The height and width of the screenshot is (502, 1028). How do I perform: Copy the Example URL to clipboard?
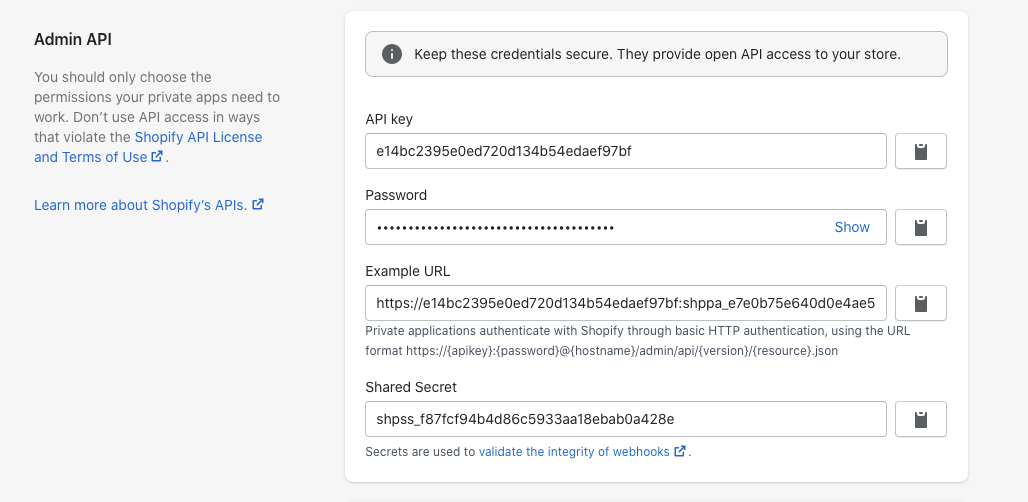pyautogui.click(x=920, y=303)
